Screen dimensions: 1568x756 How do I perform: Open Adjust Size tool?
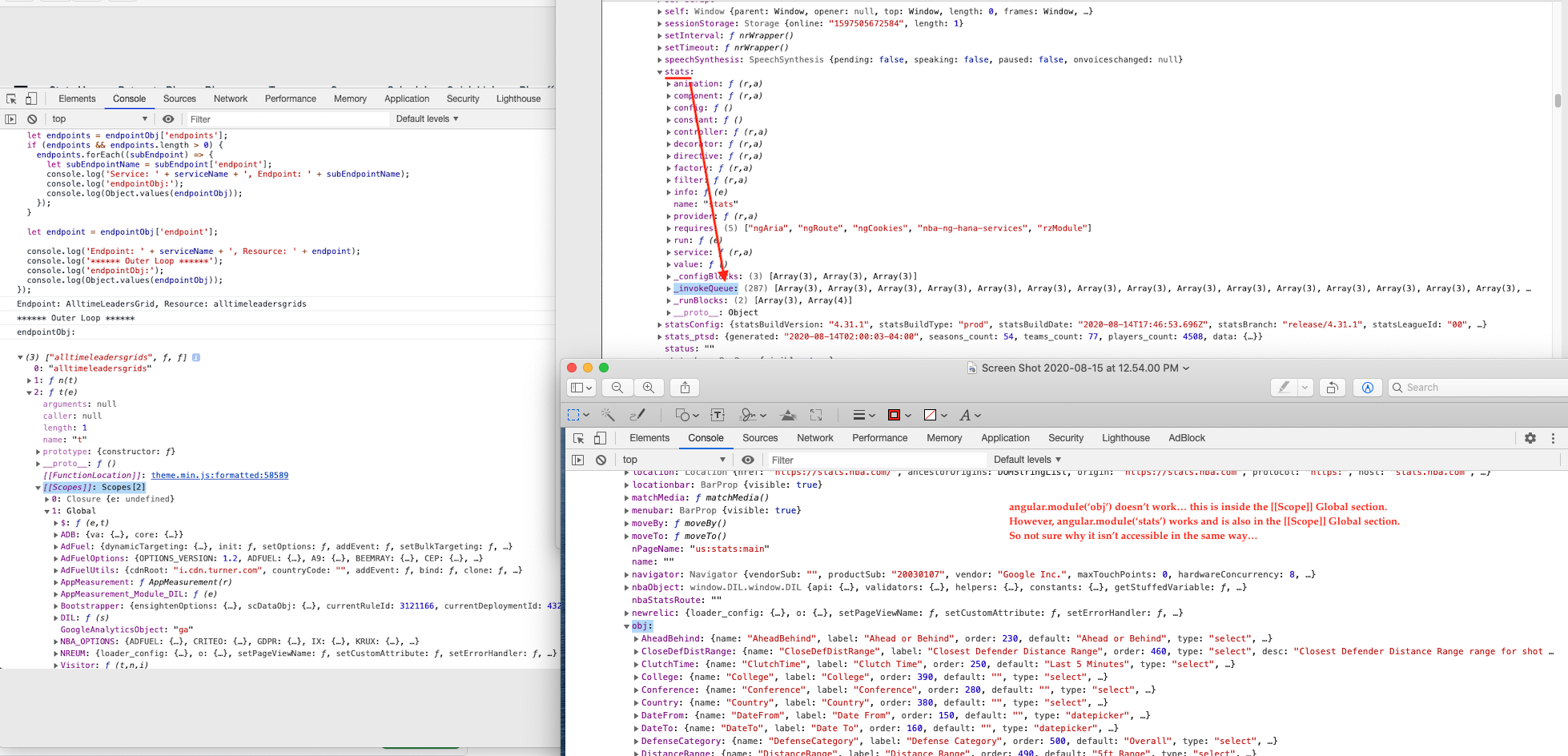click(x=816, y=415)
